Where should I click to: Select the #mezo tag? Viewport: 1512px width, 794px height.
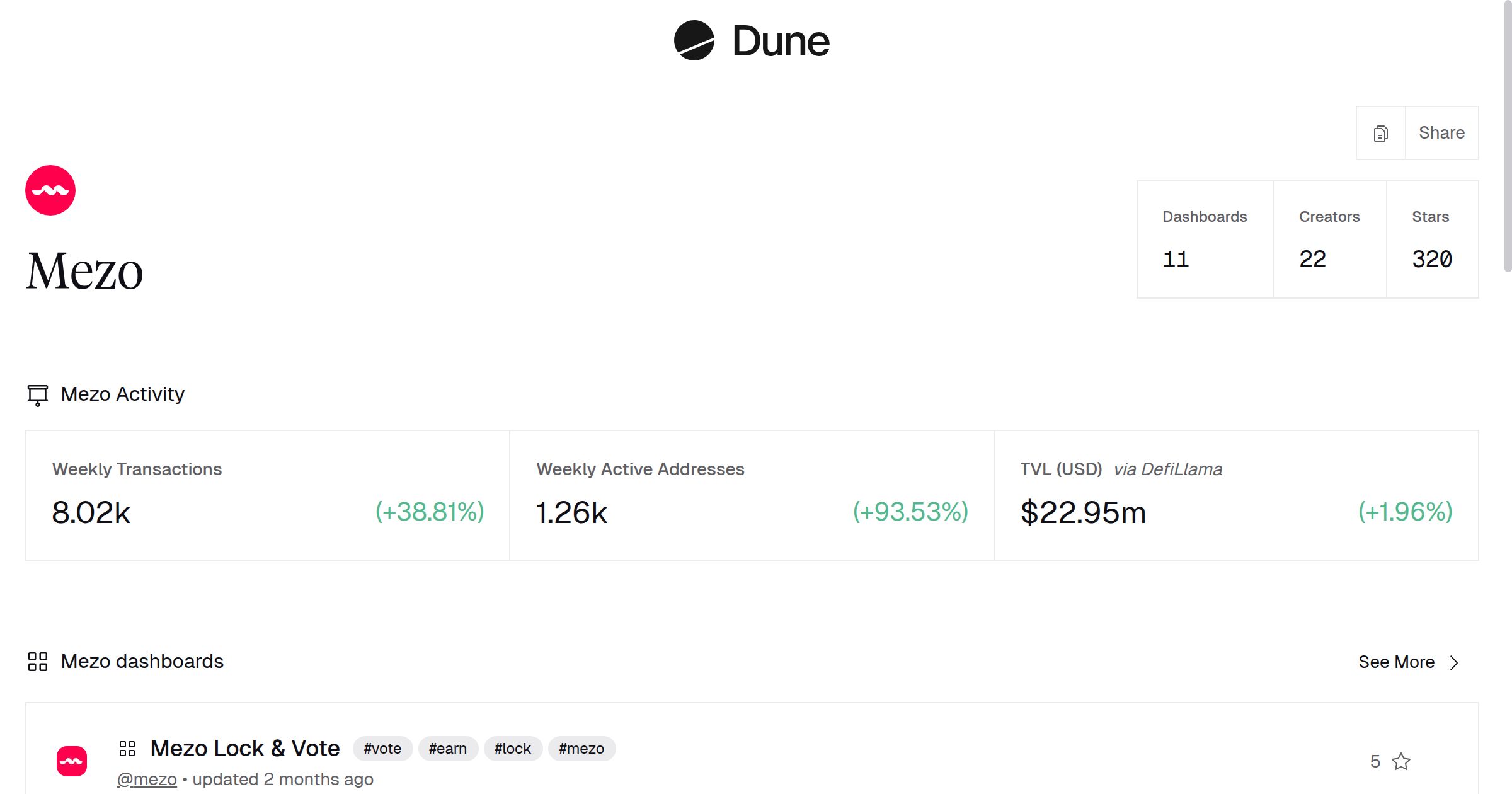(581, 749)
